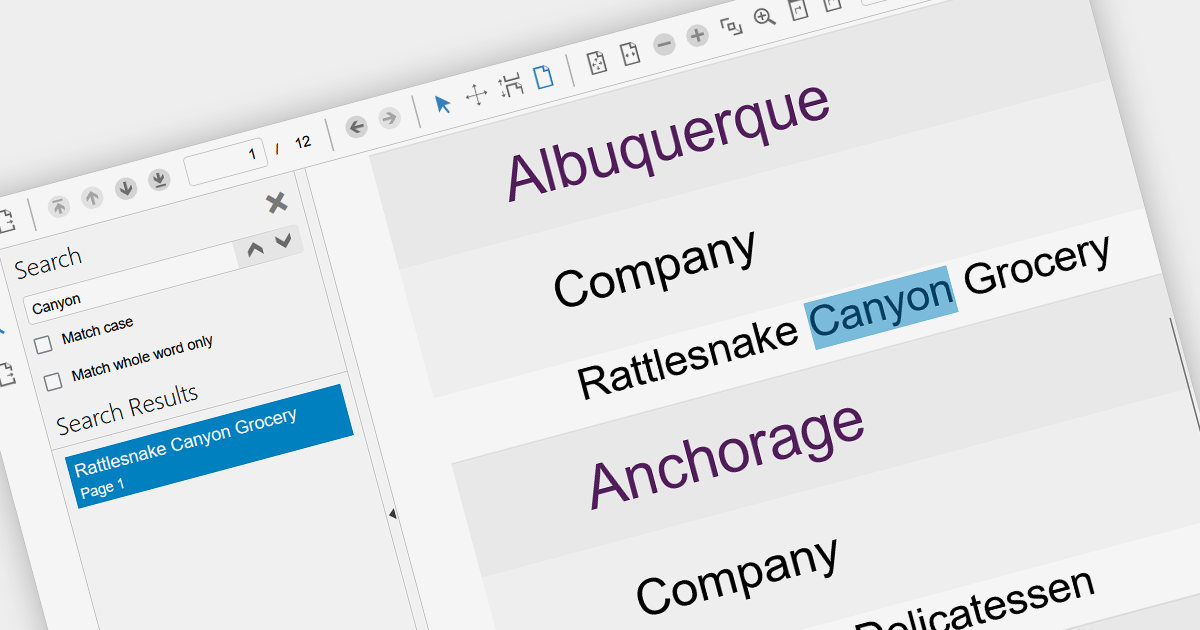This screenshot has width=1200, height=630.
Task: Click Rattlesnake in the report row
Action: [x=688, y=360]
